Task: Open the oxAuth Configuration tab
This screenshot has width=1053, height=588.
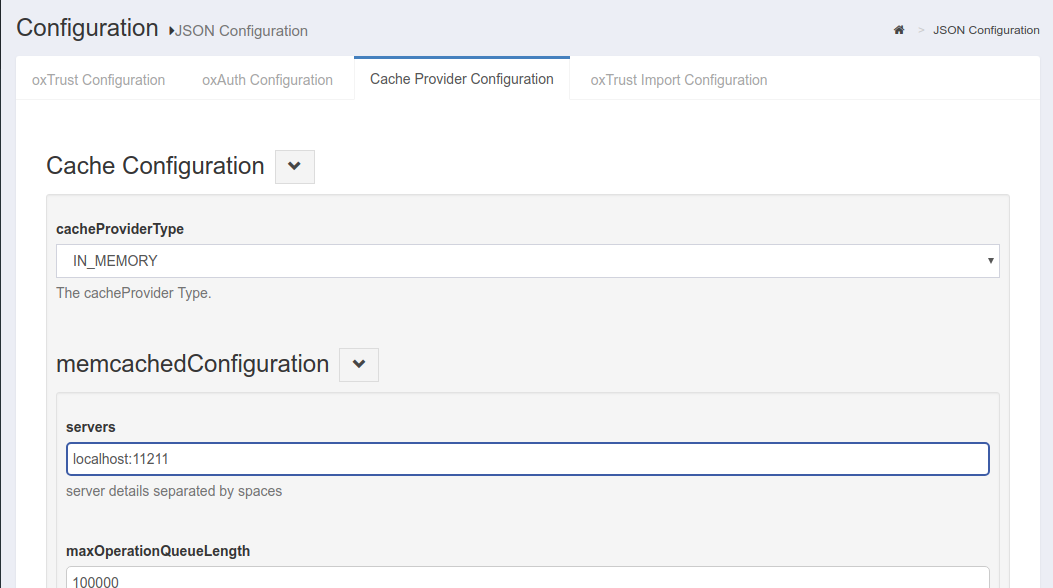Action: [x=267, y=80]
